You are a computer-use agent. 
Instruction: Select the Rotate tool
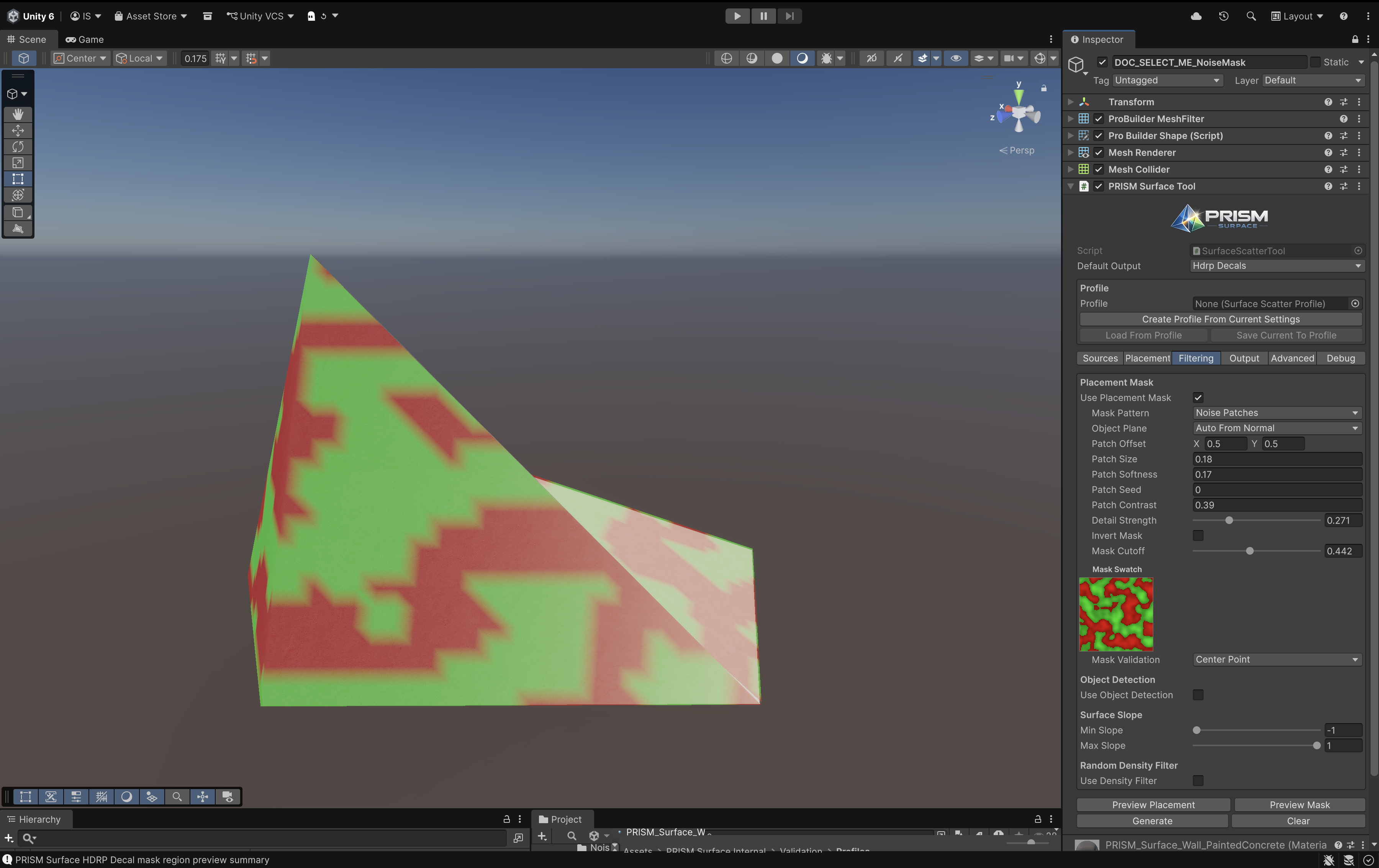pos(18,147)
